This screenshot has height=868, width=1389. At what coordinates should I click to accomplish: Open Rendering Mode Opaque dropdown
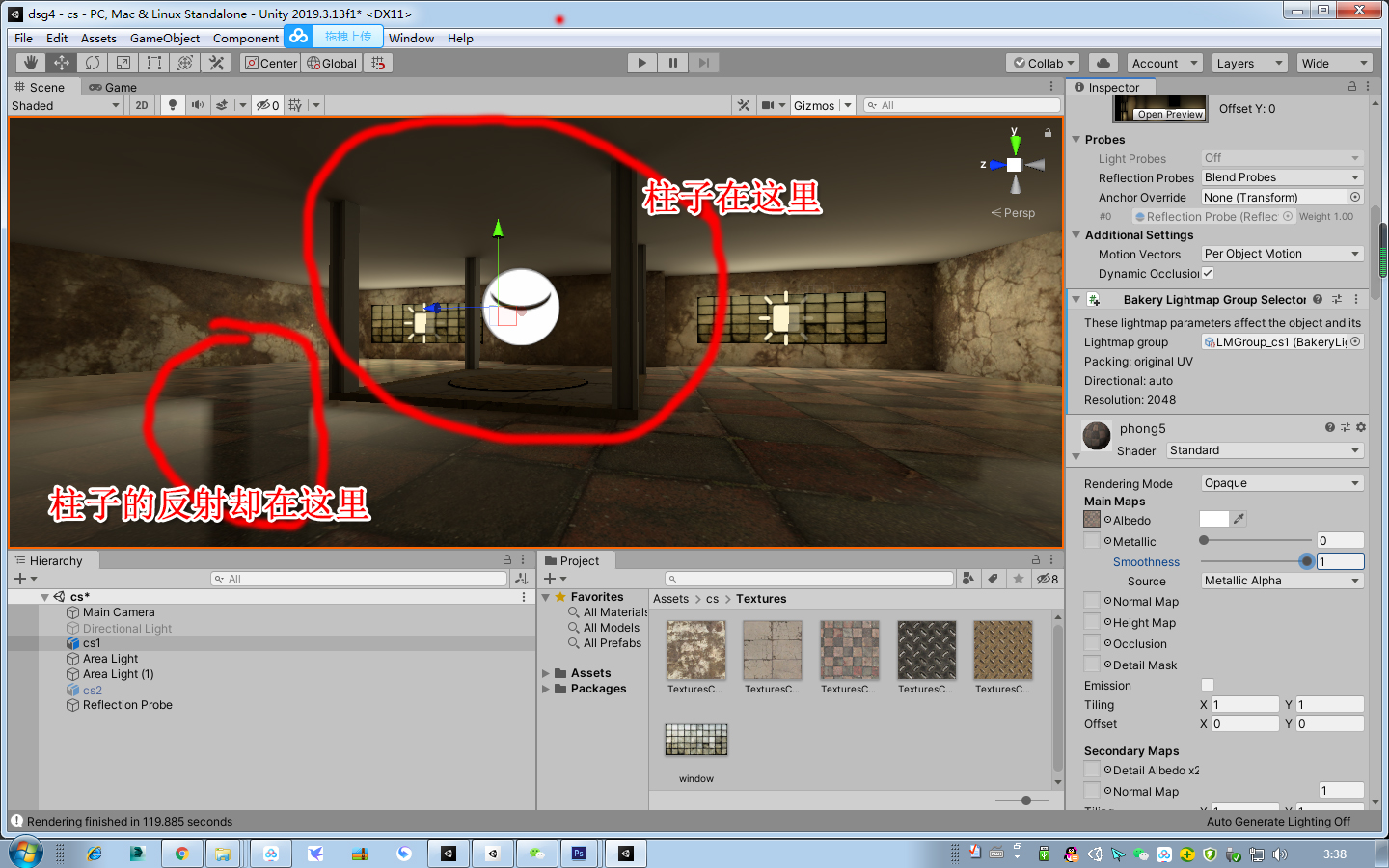coord(1282,483)
